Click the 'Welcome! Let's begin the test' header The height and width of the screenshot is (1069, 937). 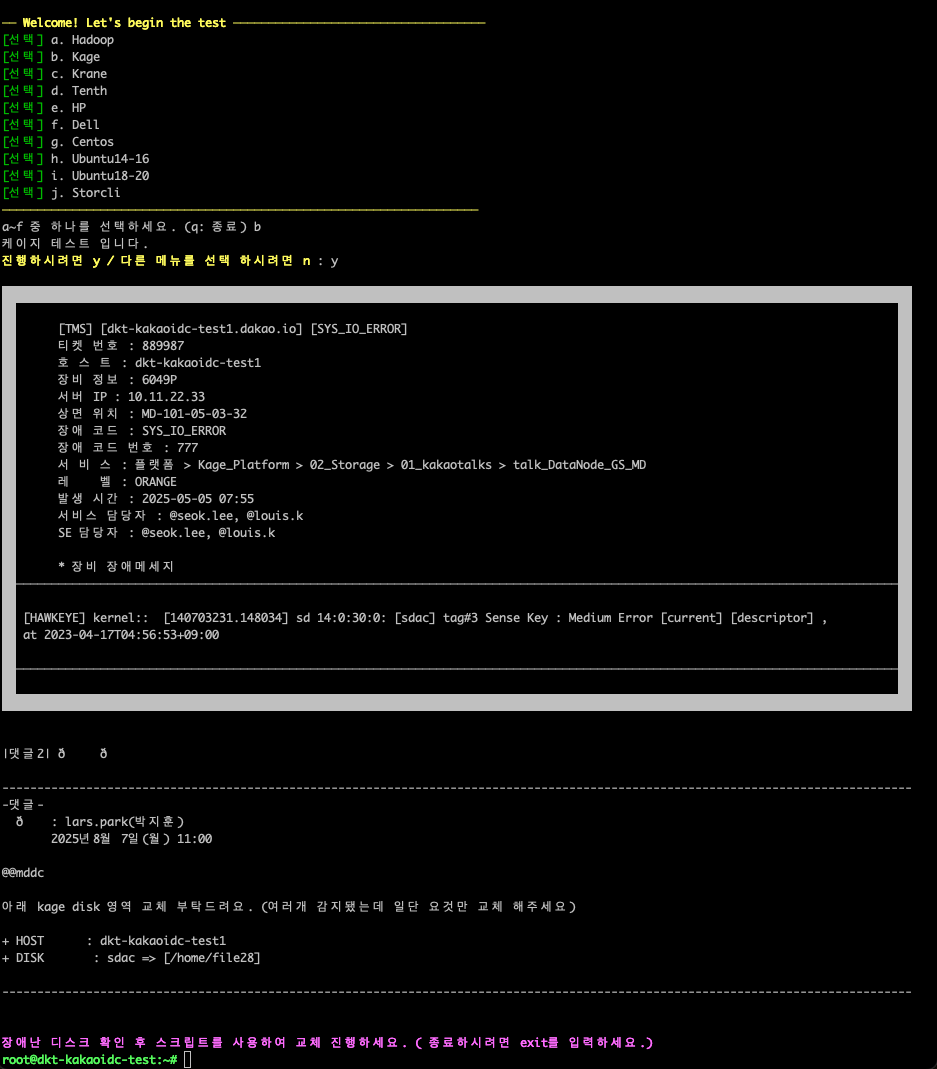pos(124,22)
